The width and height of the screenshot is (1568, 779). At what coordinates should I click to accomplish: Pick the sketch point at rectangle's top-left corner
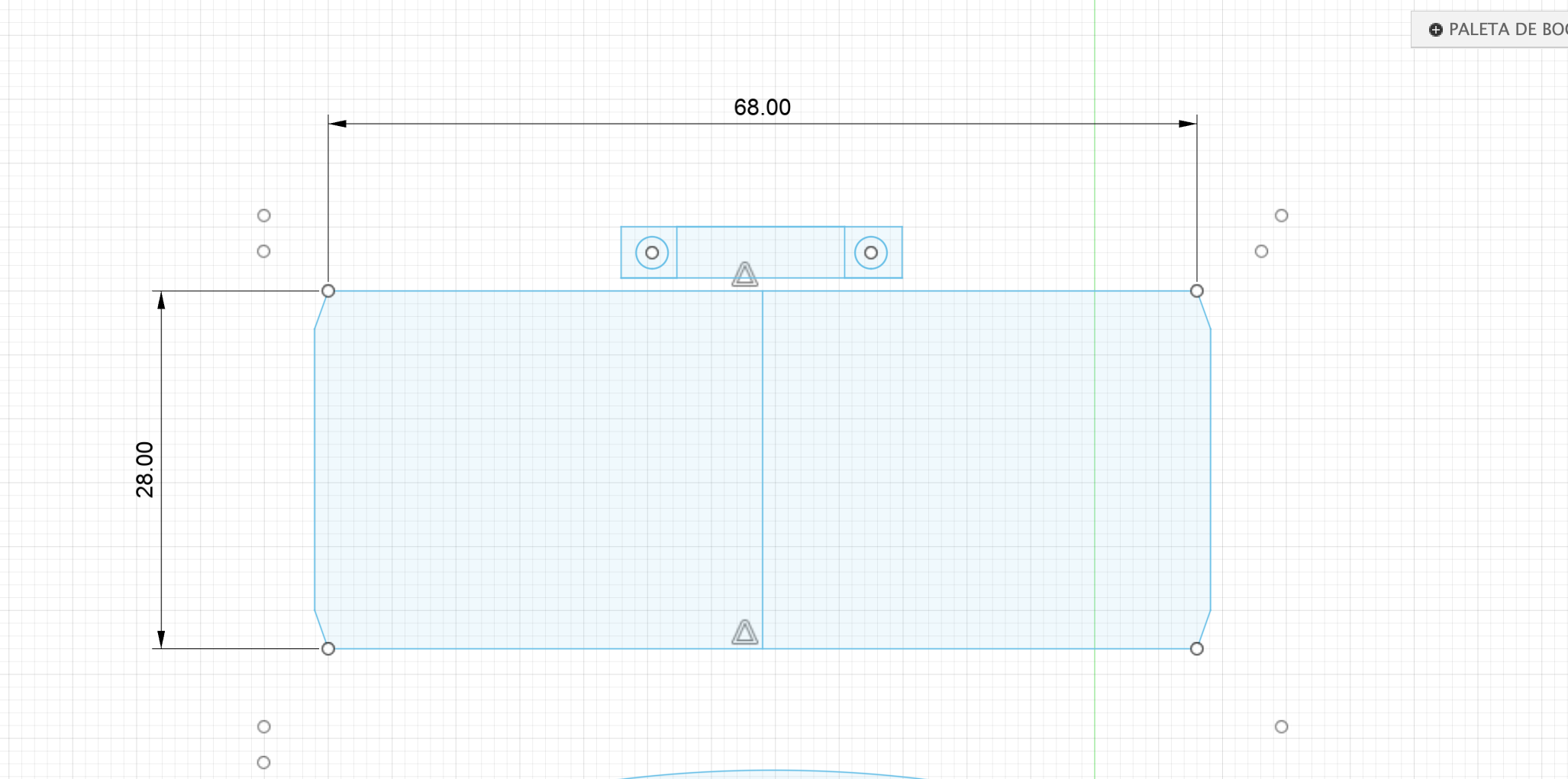pyautogui.click(x=328, y=291)
